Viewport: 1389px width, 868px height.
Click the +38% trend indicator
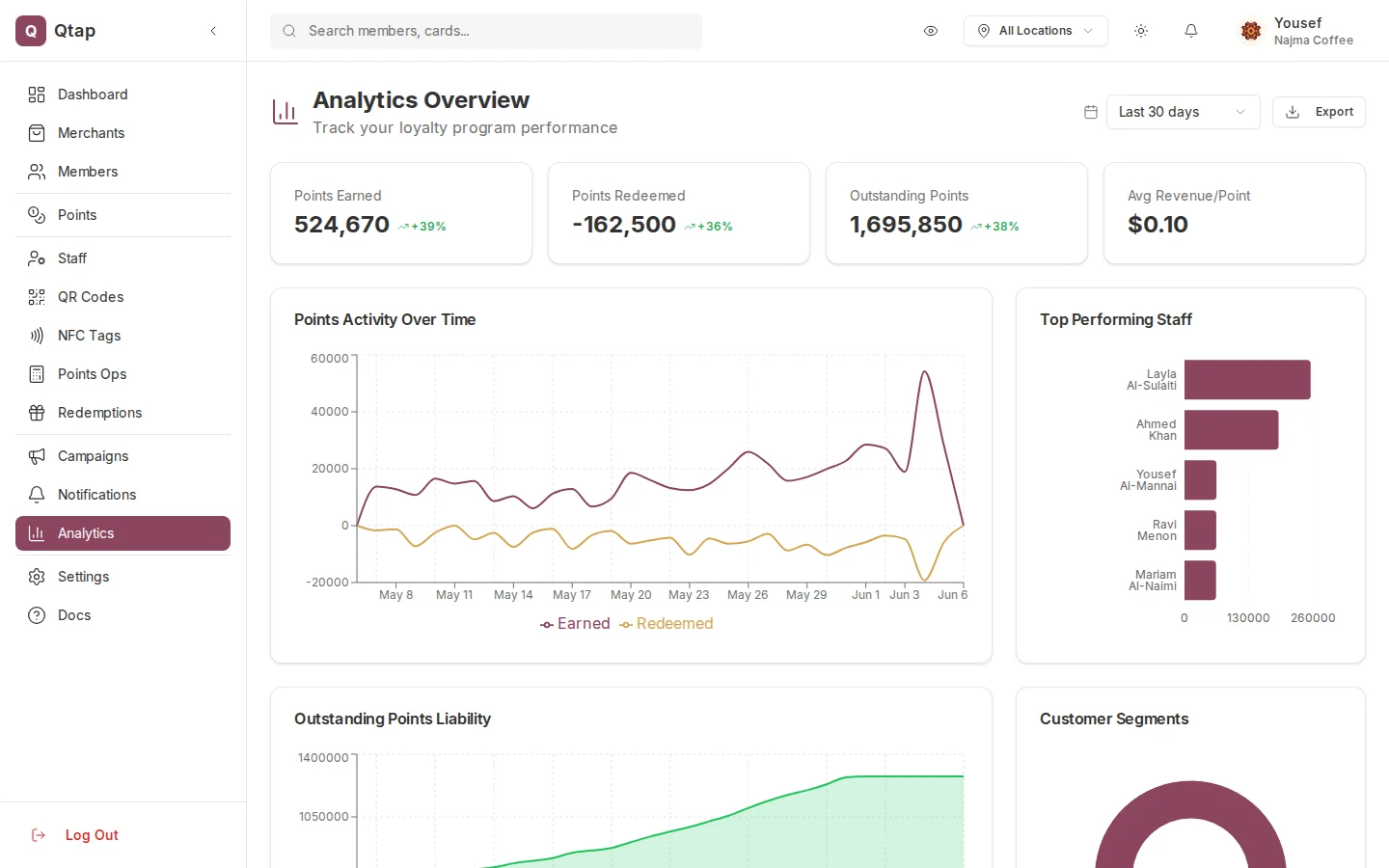(x=995, y=227)
